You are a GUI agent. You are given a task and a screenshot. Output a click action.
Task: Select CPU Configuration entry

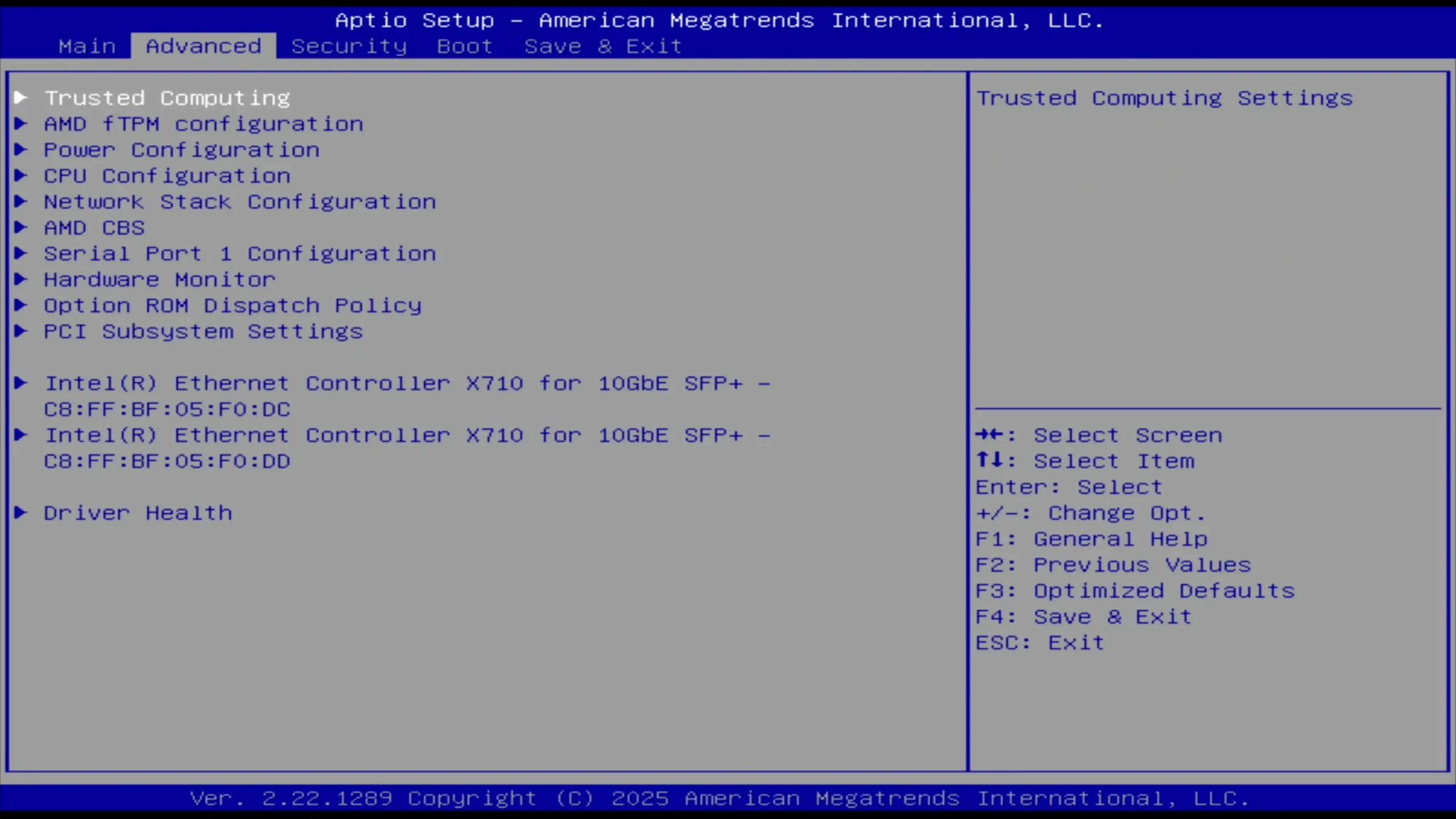(x=167, y=176)
